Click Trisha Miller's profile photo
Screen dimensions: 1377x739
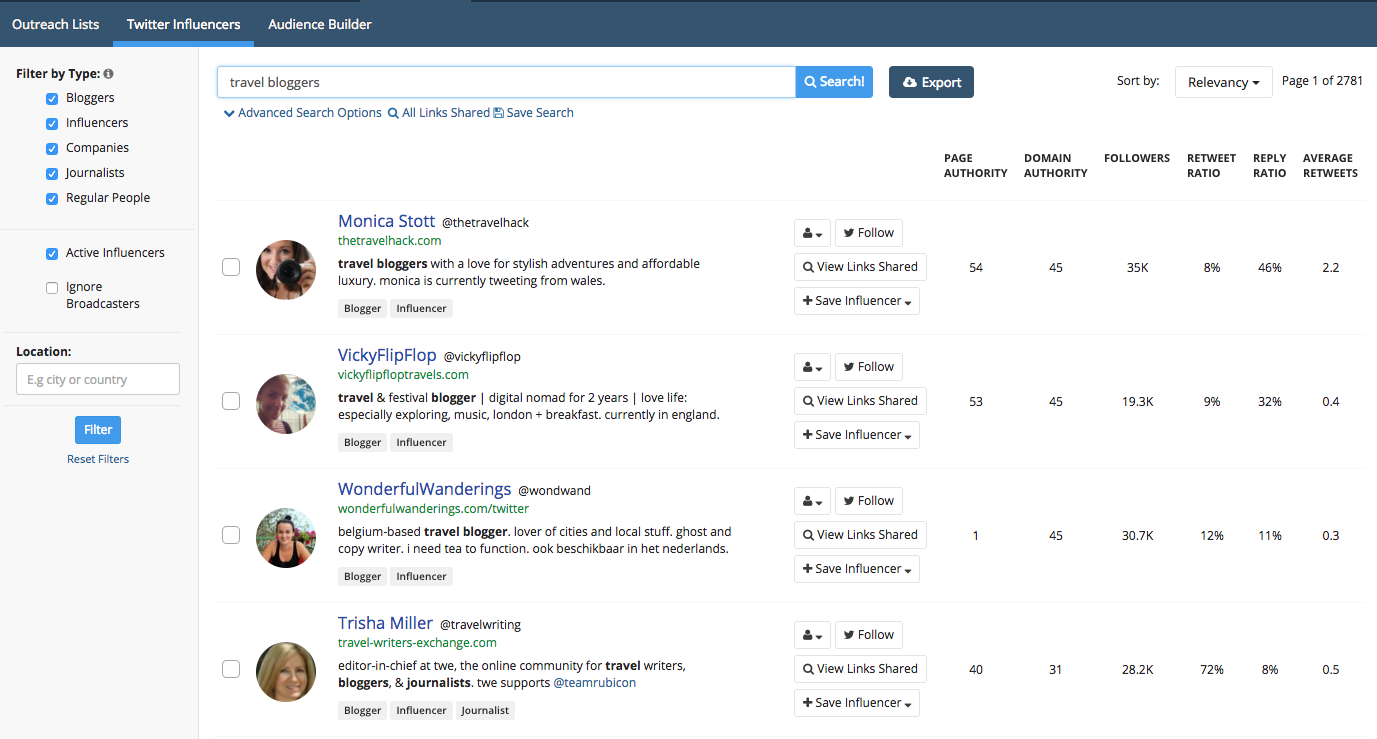[x=286, y=671]
